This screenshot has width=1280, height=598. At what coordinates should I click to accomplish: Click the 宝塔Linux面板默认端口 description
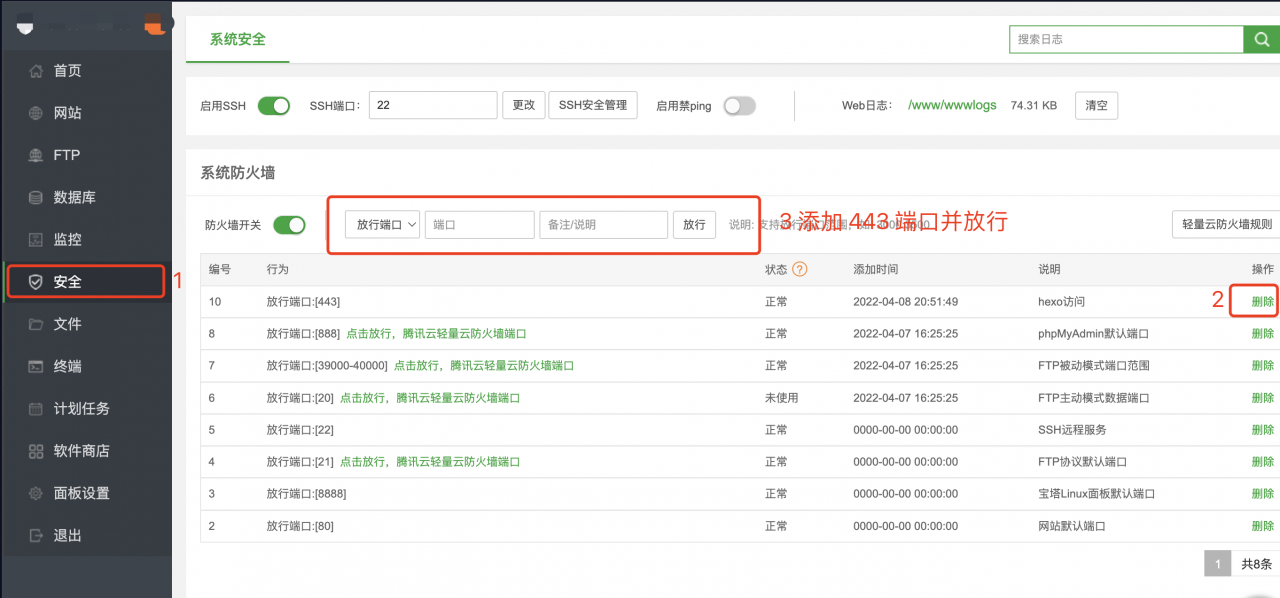1097,493
